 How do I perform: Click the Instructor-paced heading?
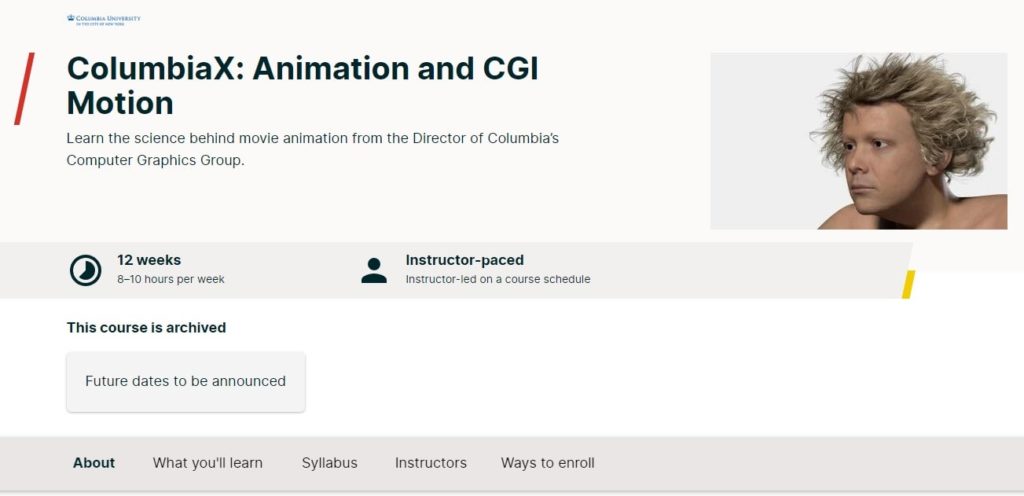(x=464, y=260)
